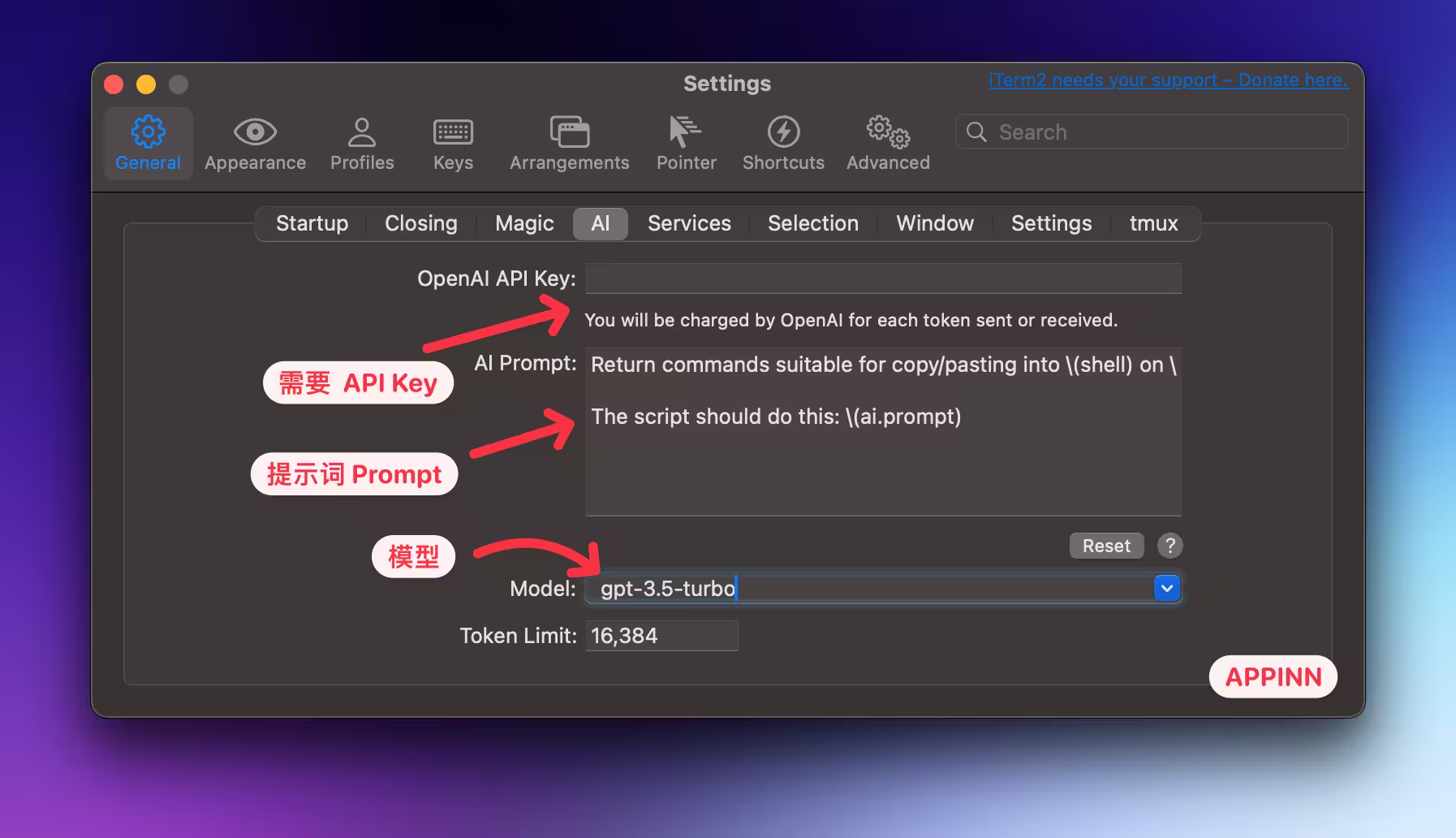Switch to the Startup tab
Screen dimensions: 1456x838
tap(312, 224)
